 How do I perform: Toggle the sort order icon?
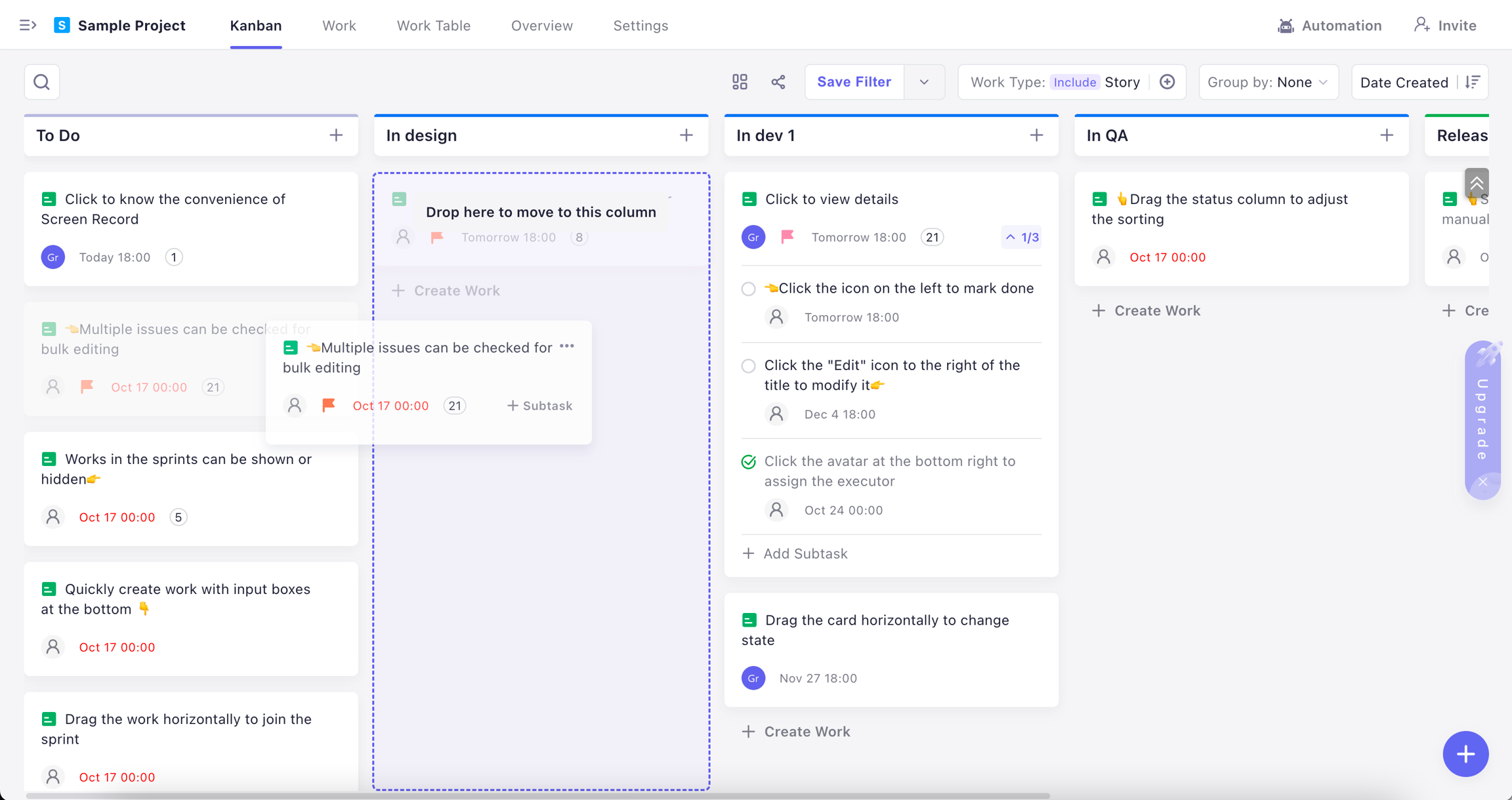[x=1473, y=82]
